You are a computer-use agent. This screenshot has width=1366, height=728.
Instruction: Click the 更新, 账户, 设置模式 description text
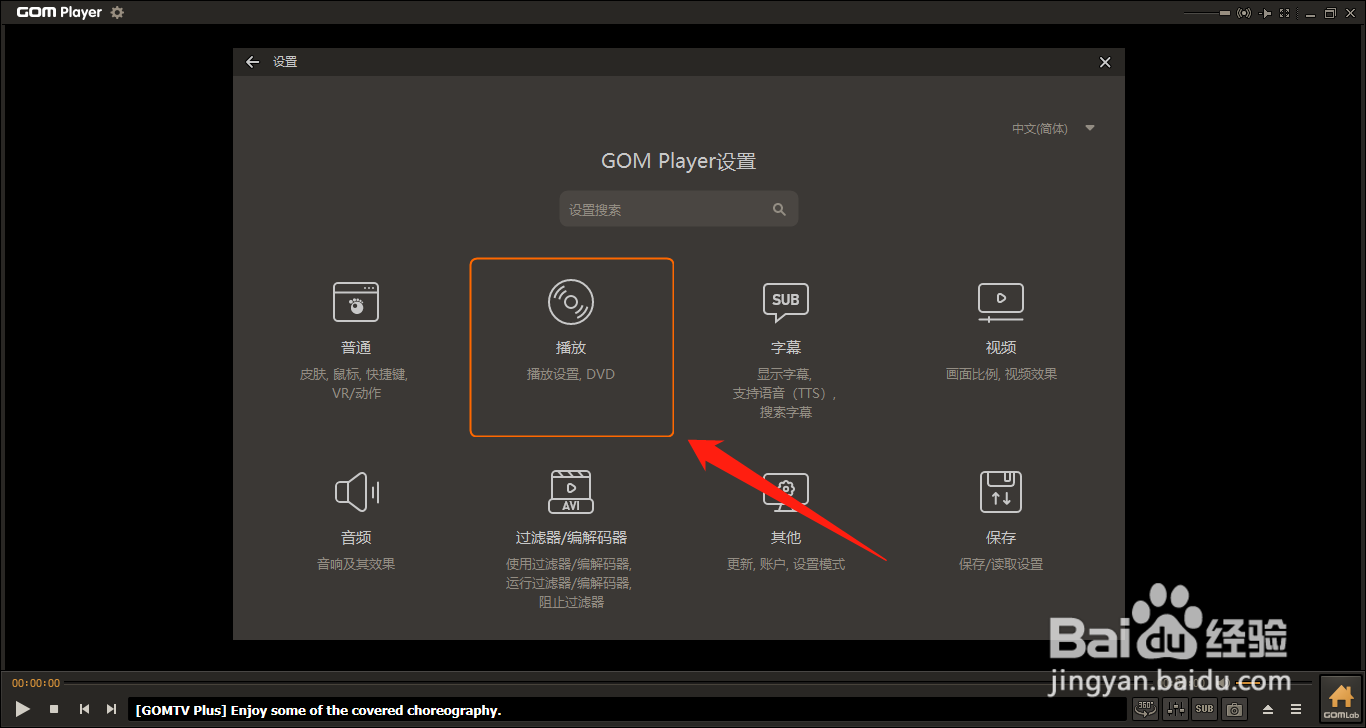tap(786, 564)
